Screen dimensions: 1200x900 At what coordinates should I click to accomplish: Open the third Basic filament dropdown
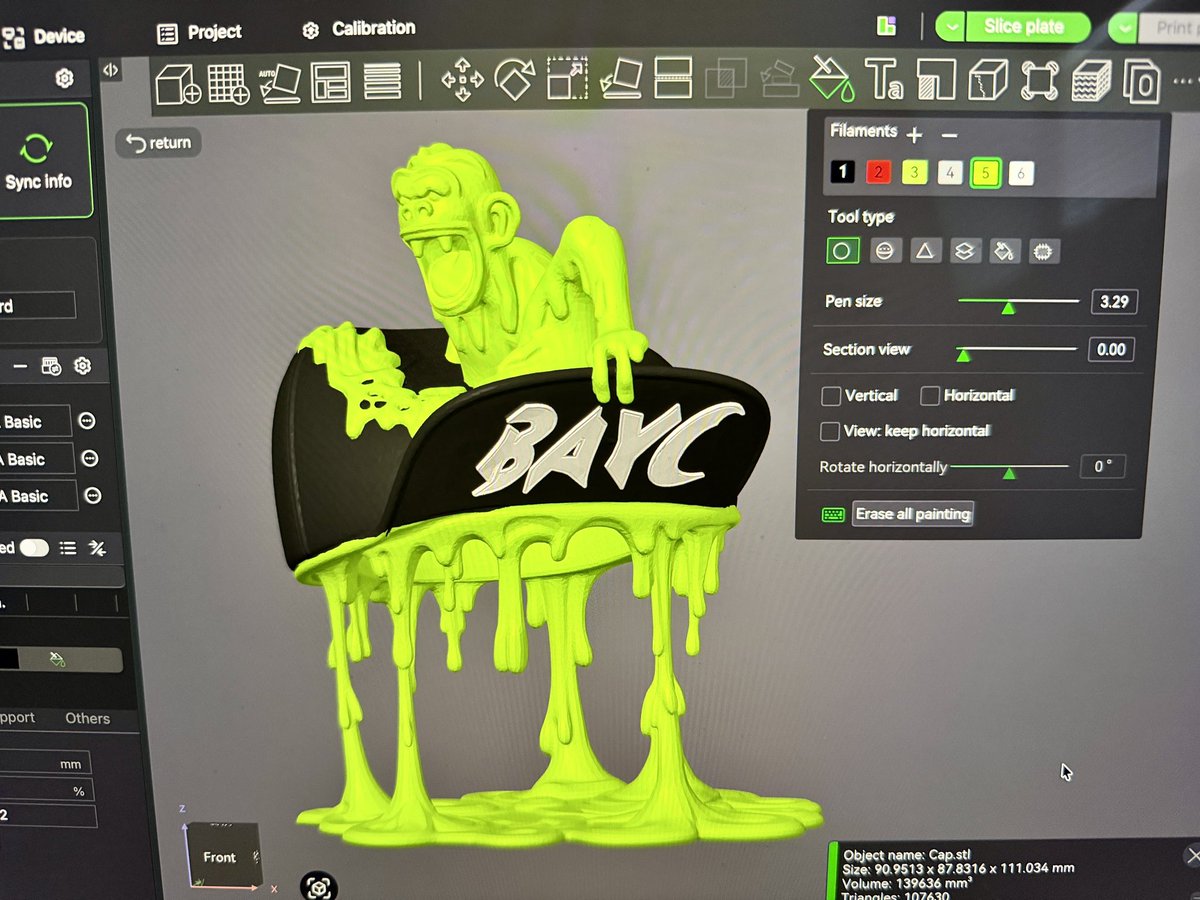pos(38,496)
